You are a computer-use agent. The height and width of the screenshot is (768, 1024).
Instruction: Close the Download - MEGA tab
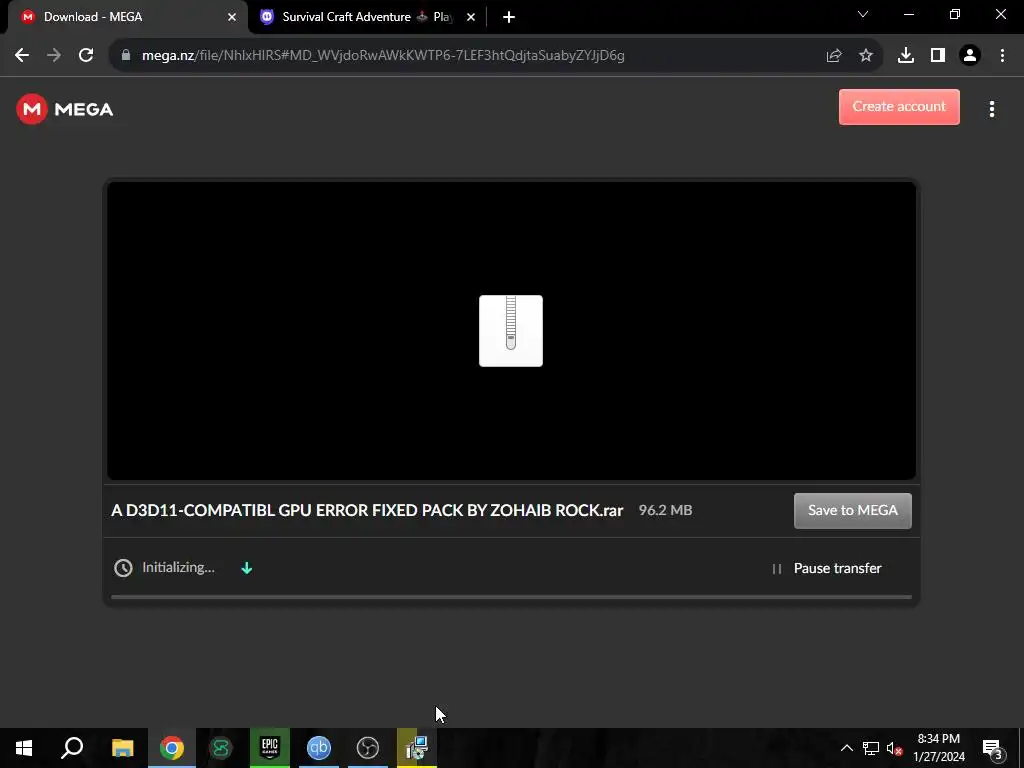232,17
